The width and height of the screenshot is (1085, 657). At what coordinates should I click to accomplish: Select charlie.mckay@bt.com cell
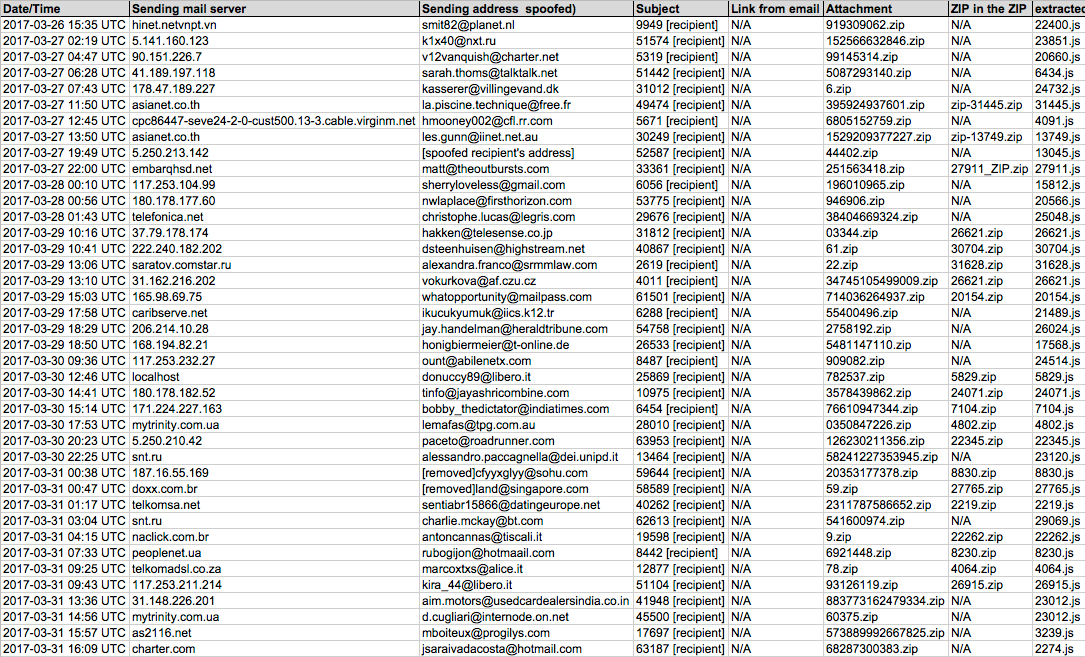526,521
